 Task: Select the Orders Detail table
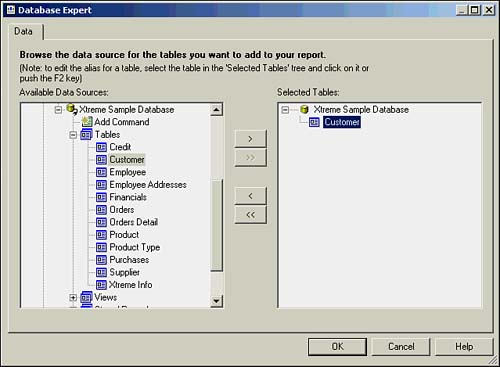coord(134,222)
